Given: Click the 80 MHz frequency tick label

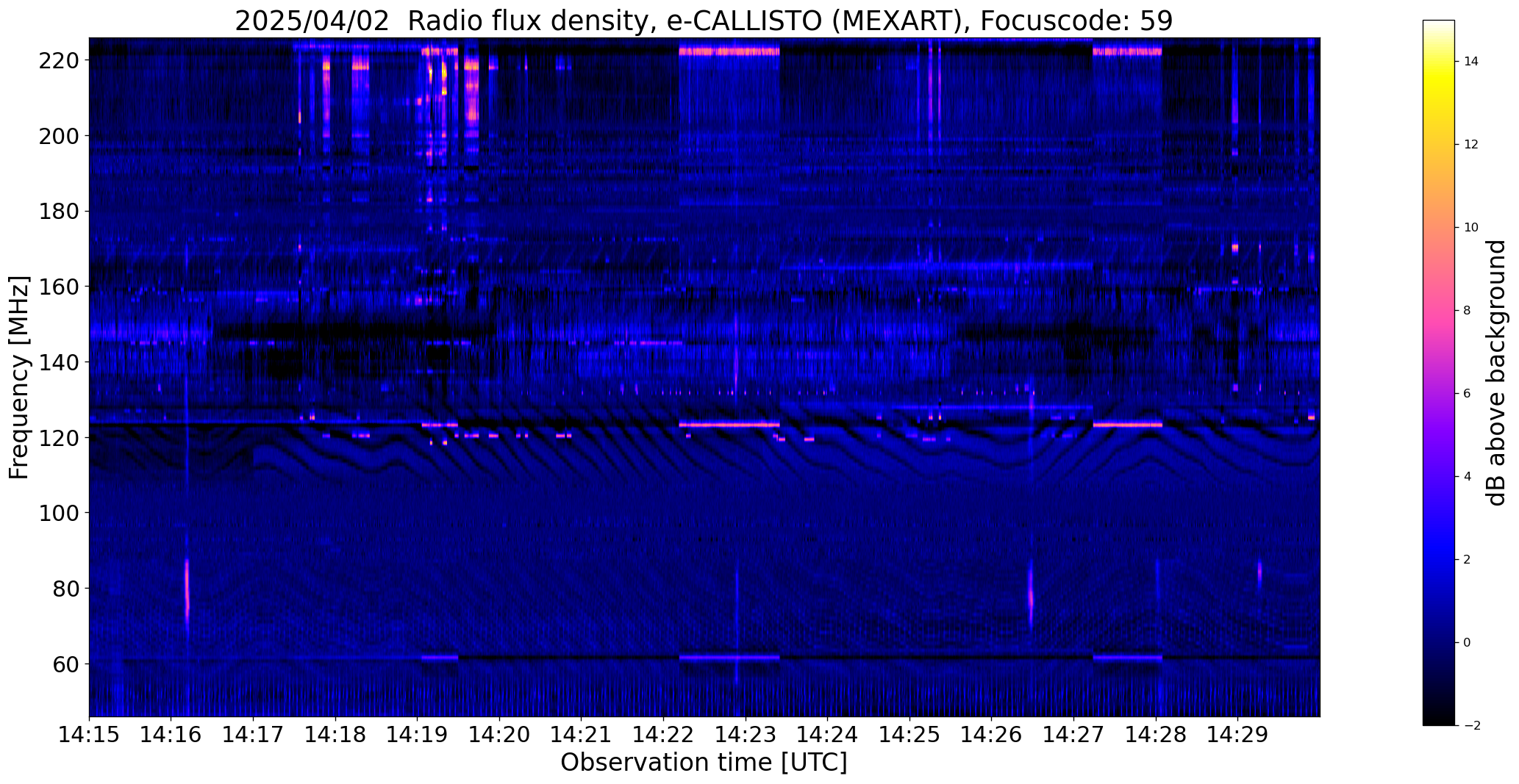Looking at the screenshot, I should [x=65, y=589].
